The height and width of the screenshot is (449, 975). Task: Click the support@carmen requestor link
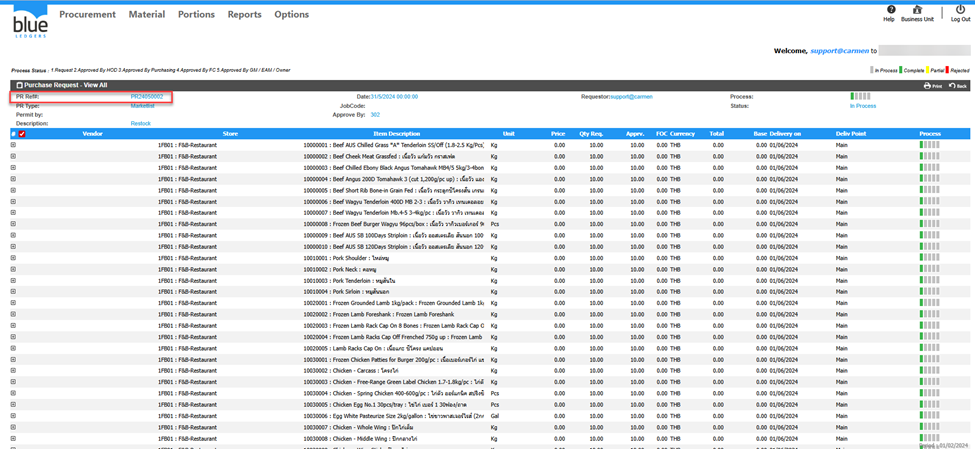[x=631, y=97]
